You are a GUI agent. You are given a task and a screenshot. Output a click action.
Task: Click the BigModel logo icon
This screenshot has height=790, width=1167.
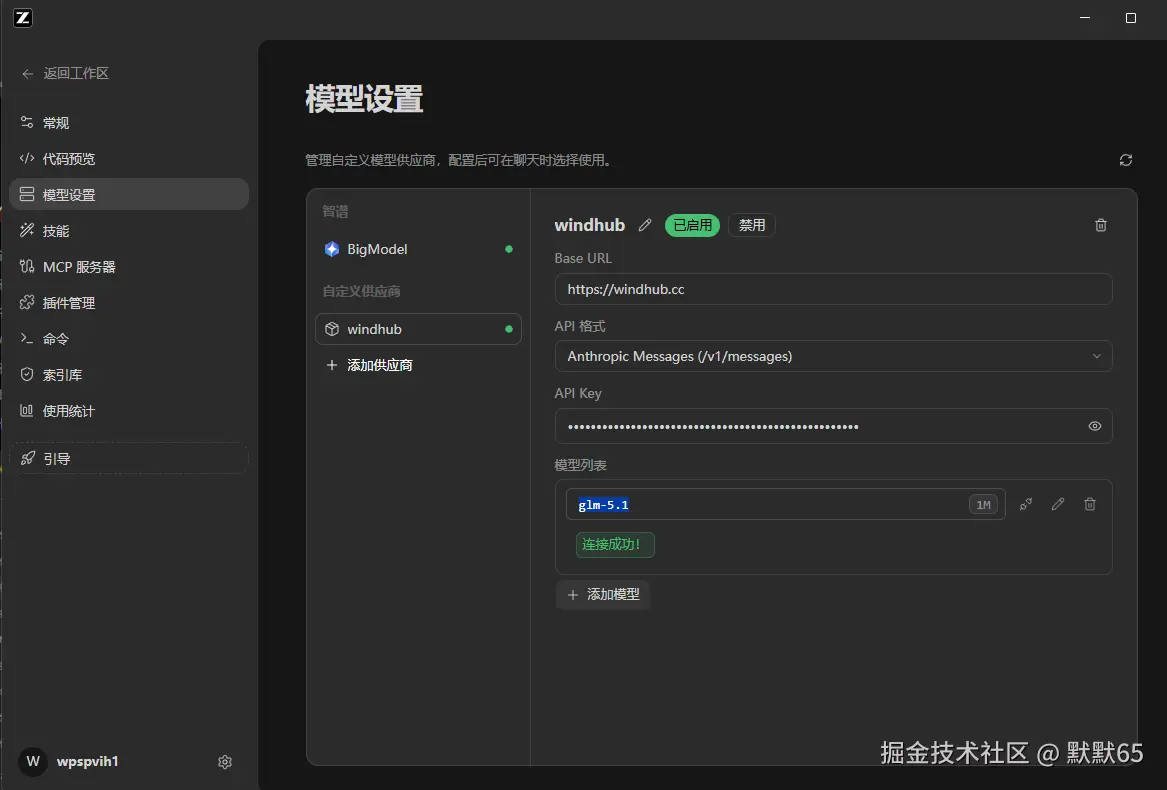(x=332, y=249)
